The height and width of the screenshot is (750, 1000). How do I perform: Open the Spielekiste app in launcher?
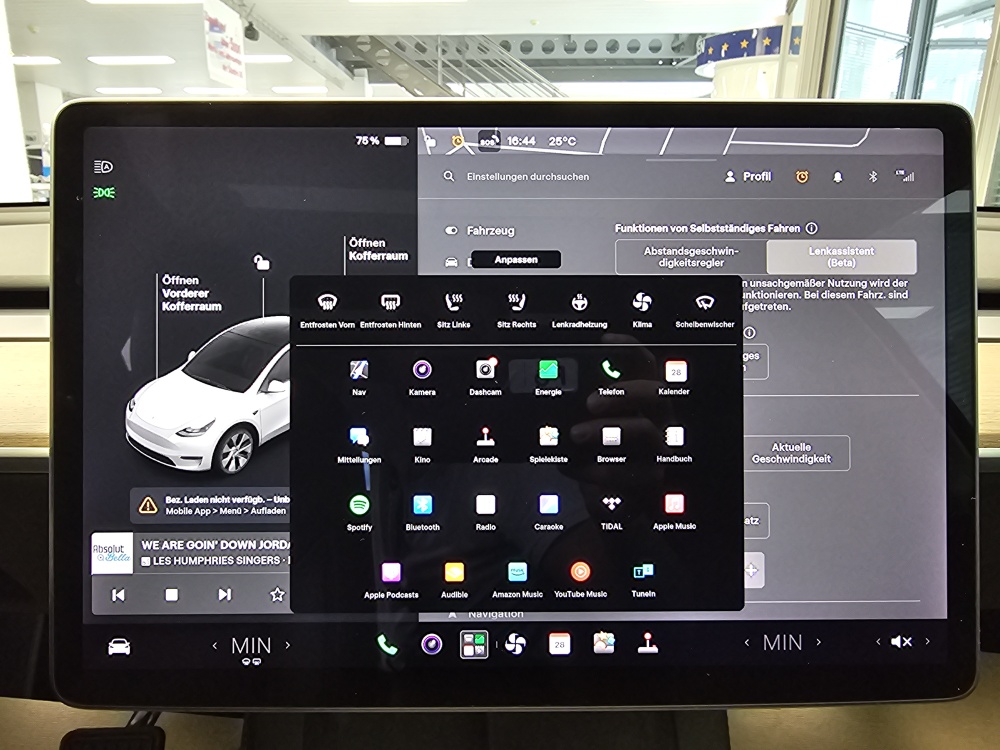(548, 445)
